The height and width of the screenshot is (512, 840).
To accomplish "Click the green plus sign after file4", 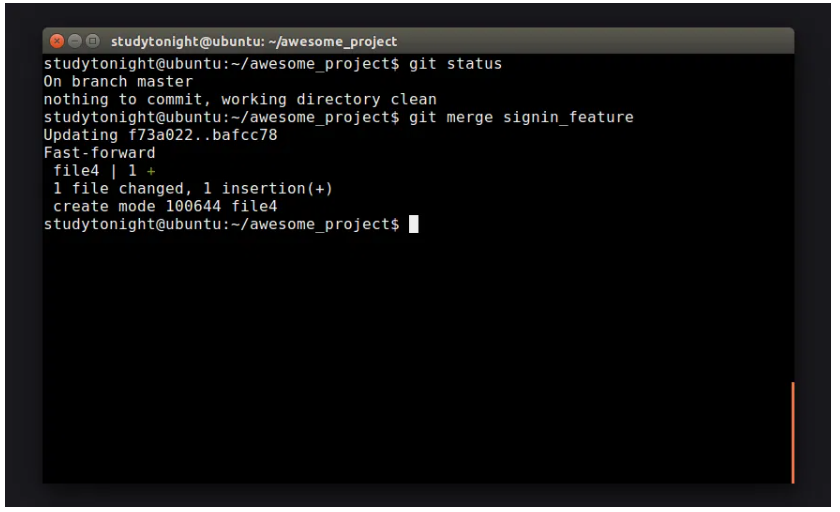I will tap(151, 171).
